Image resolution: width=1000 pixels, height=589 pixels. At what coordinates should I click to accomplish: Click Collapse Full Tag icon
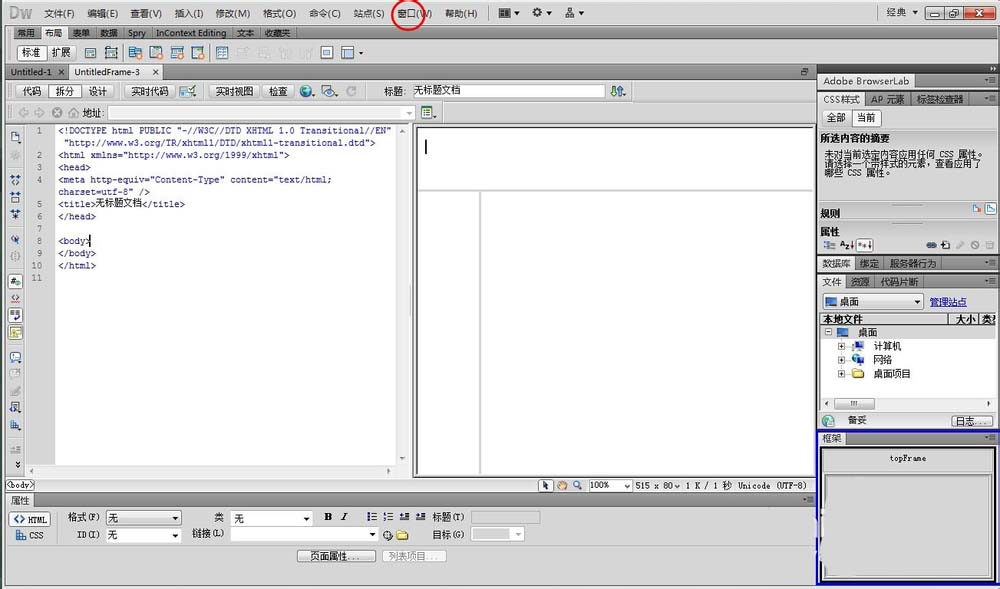click(15, 180)
